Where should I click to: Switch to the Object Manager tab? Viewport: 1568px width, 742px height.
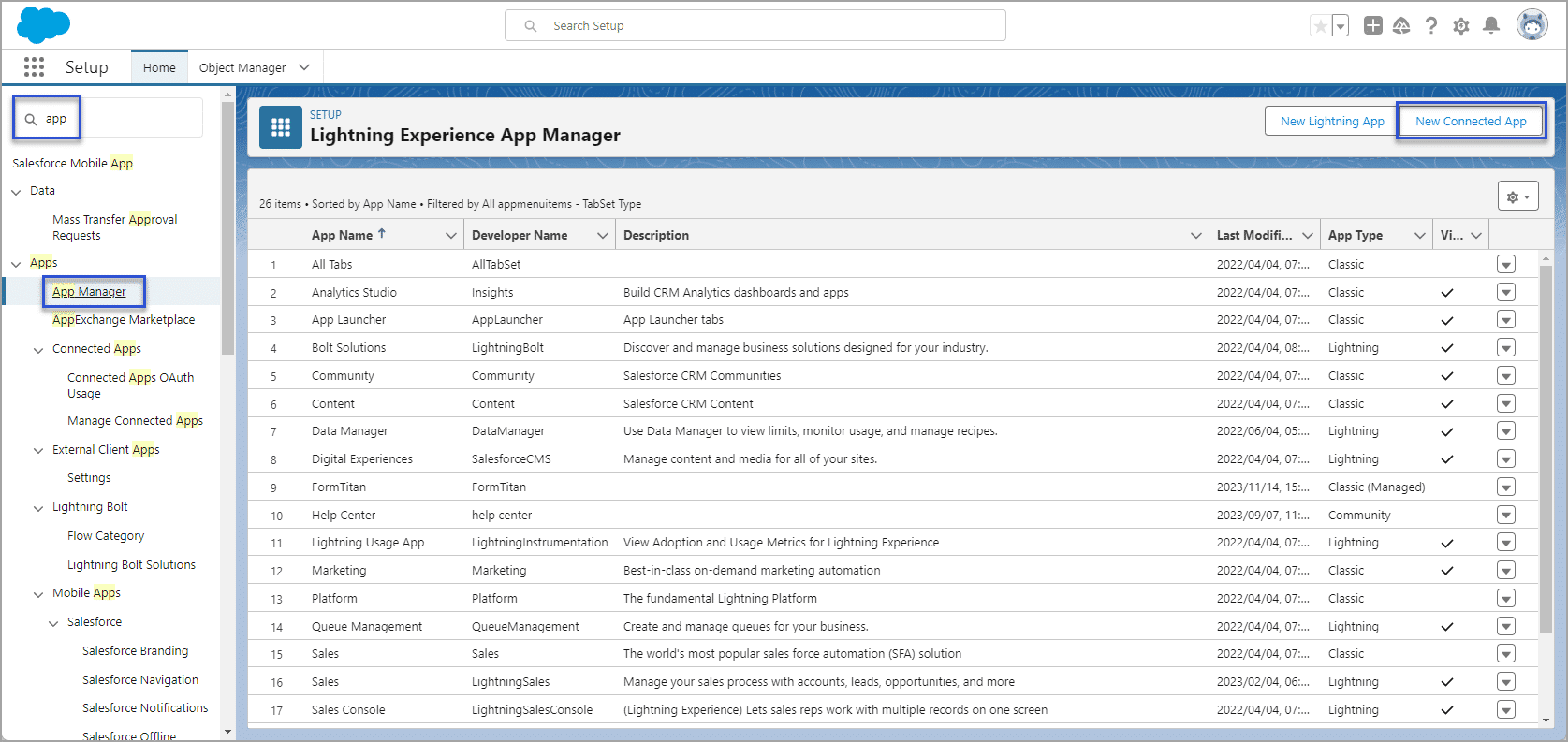tap(242, 67)
